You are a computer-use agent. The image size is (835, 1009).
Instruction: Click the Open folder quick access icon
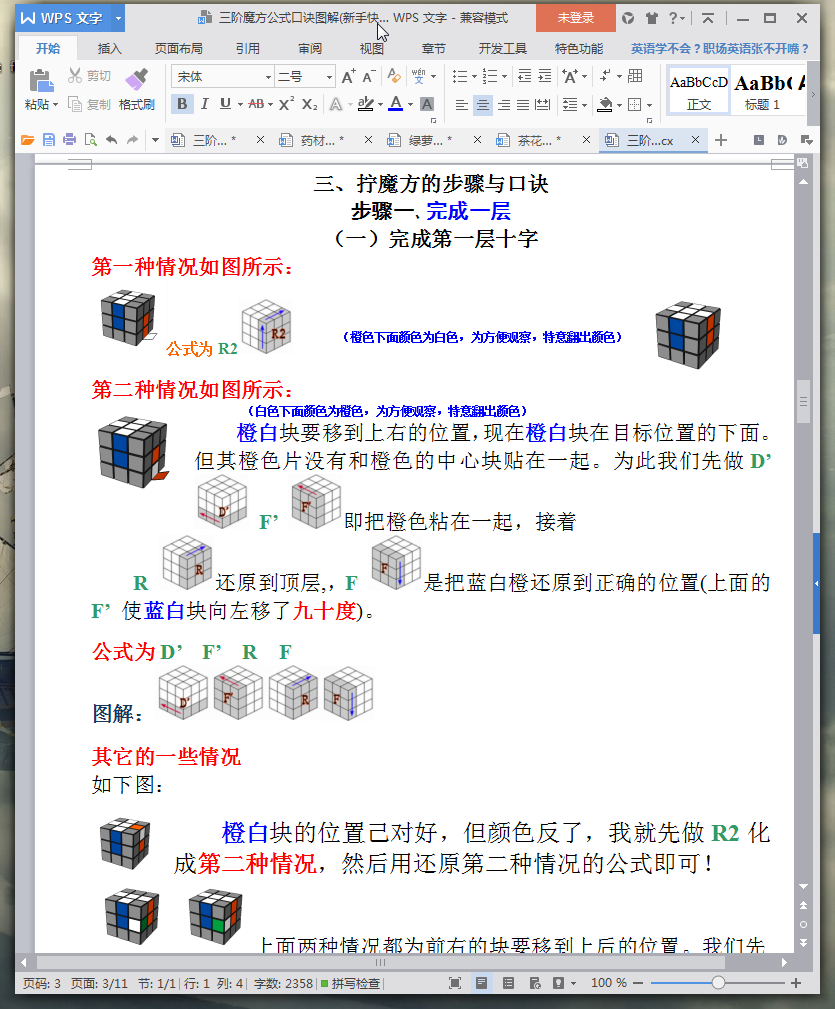coord(27,140)
